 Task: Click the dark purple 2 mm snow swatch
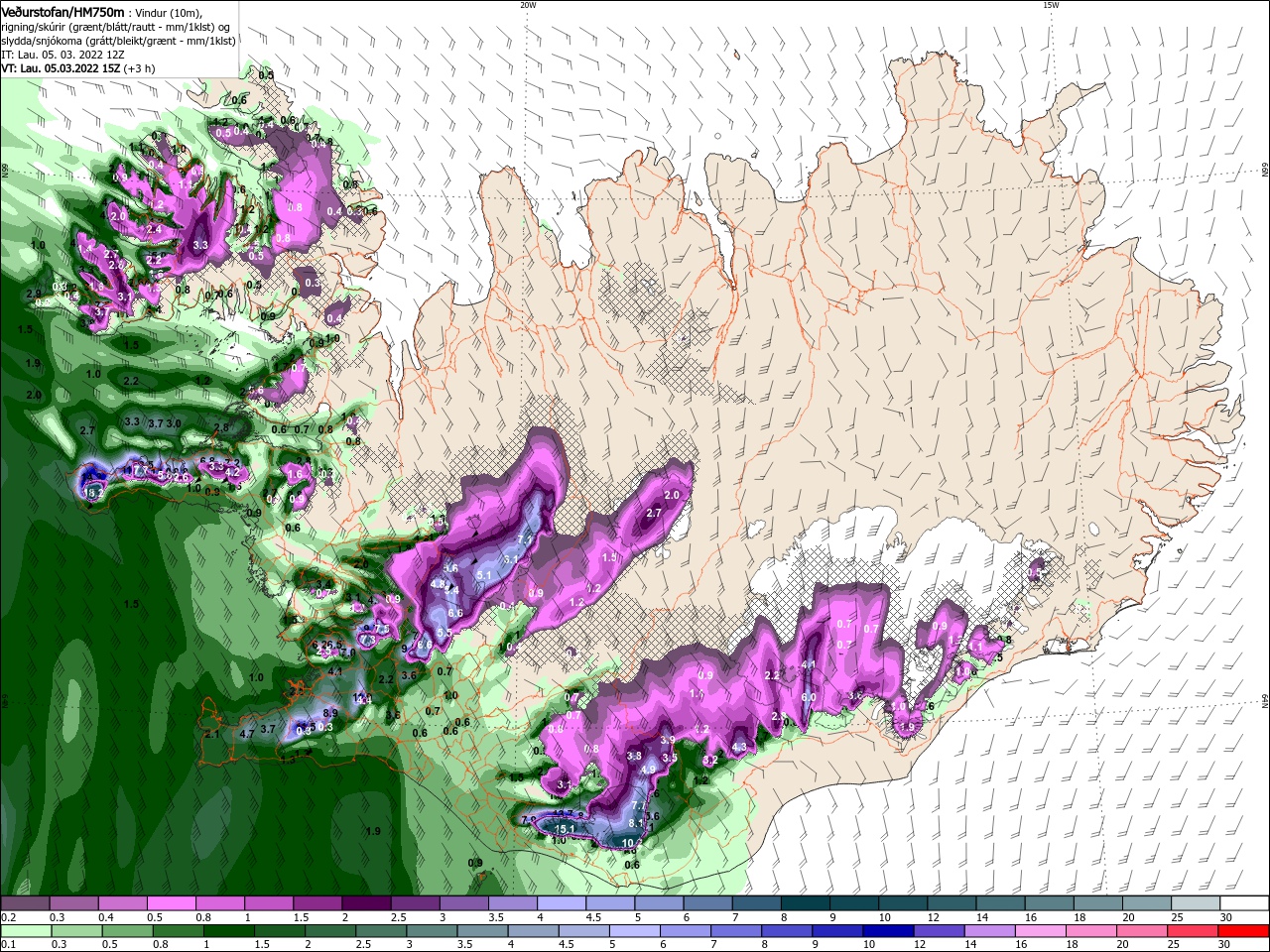[x=366, y=903]
